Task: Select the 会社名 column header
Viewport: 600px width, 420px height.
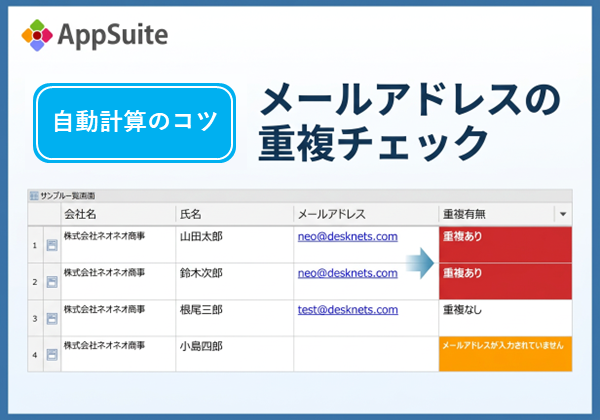Action: 118,214
